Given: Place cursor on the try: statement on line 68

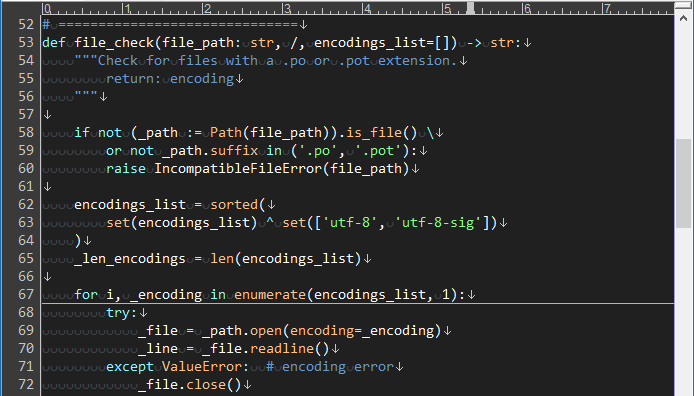Looking at the screenshot, I should (121, 312).
